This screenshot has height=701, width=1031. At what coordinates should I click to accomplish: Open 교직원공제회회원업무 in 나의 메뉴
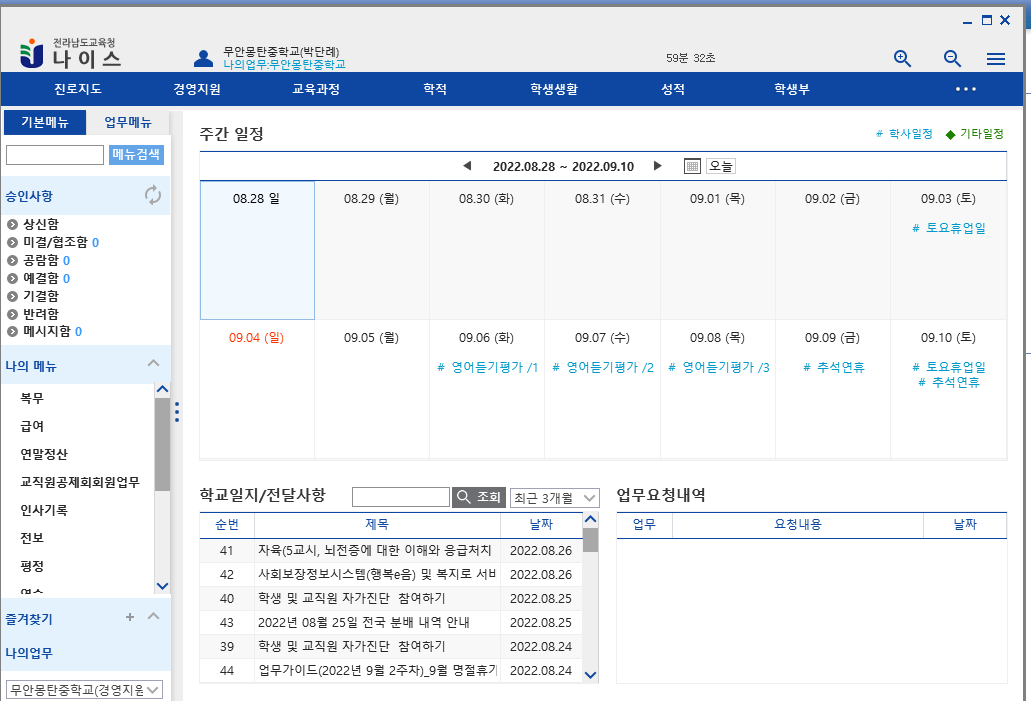coord(80,482)
